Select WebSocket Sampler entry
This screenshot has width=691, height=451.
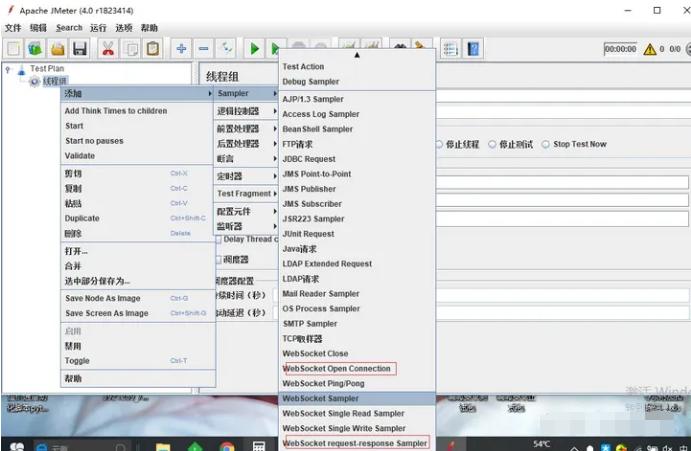click(x=357, y=399)
